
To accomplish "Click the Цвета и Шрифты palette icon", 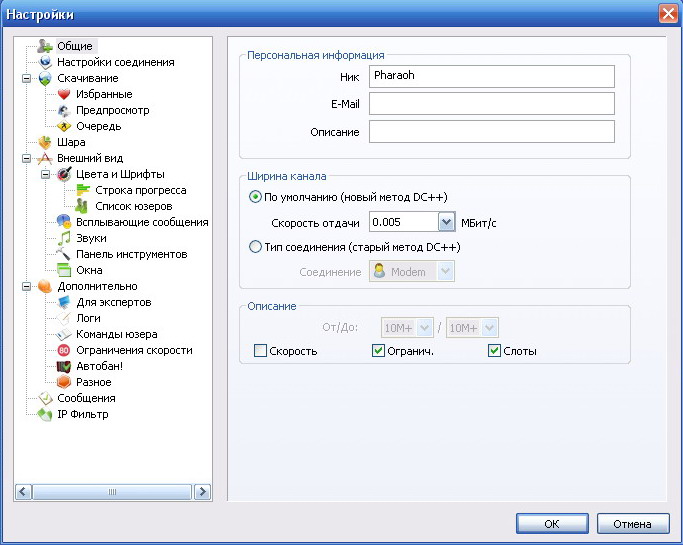I will 64,174.
